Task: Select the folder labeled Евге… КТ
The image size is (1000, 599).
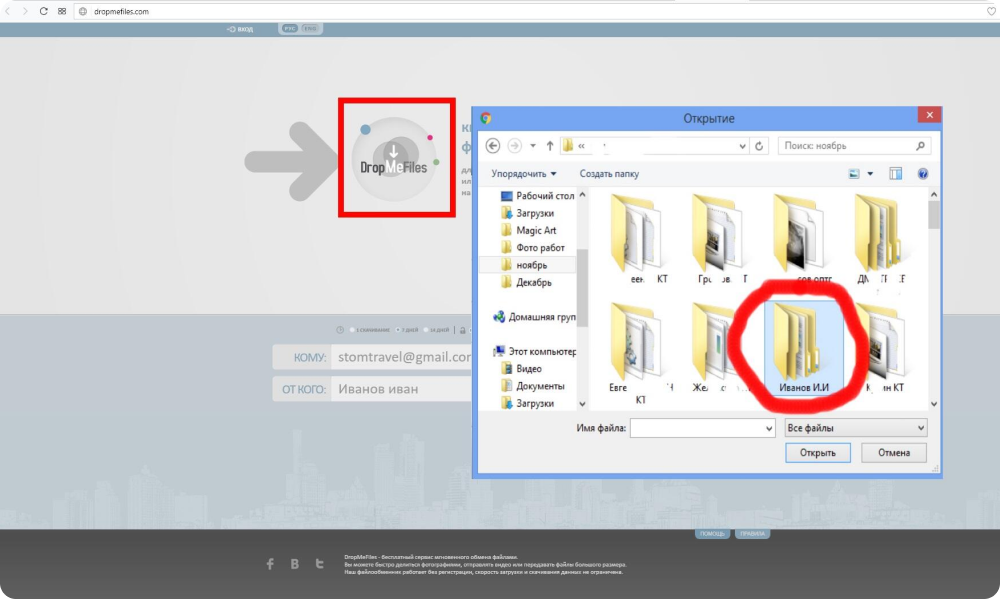Action: coord(640,353)
